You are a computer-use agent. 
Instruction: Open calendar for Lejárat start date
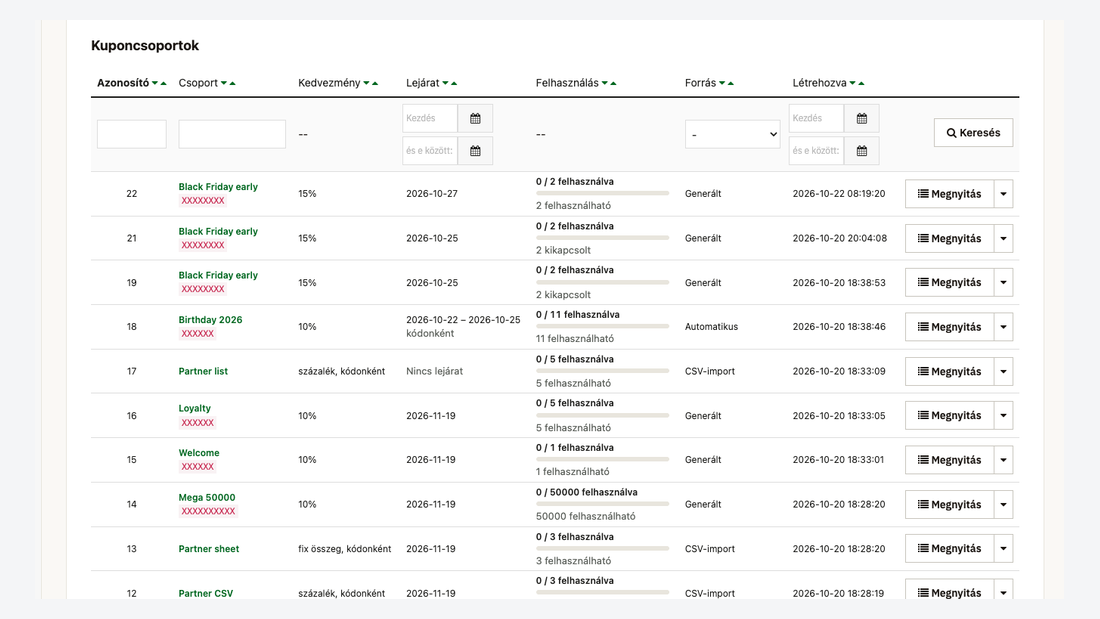pyautogui.click(x=475, y=119)
